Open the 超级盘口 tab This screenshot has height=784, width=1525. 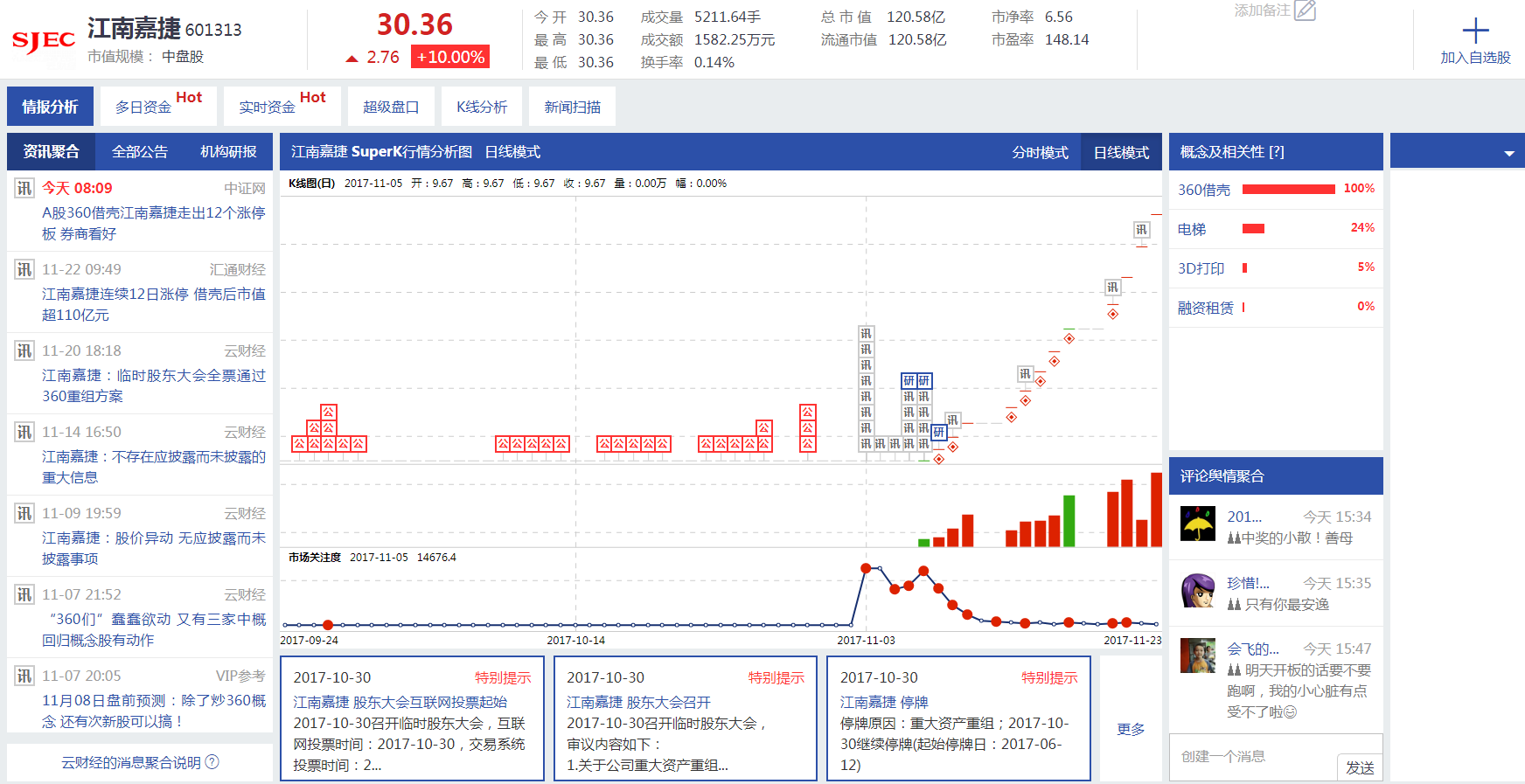391,107
